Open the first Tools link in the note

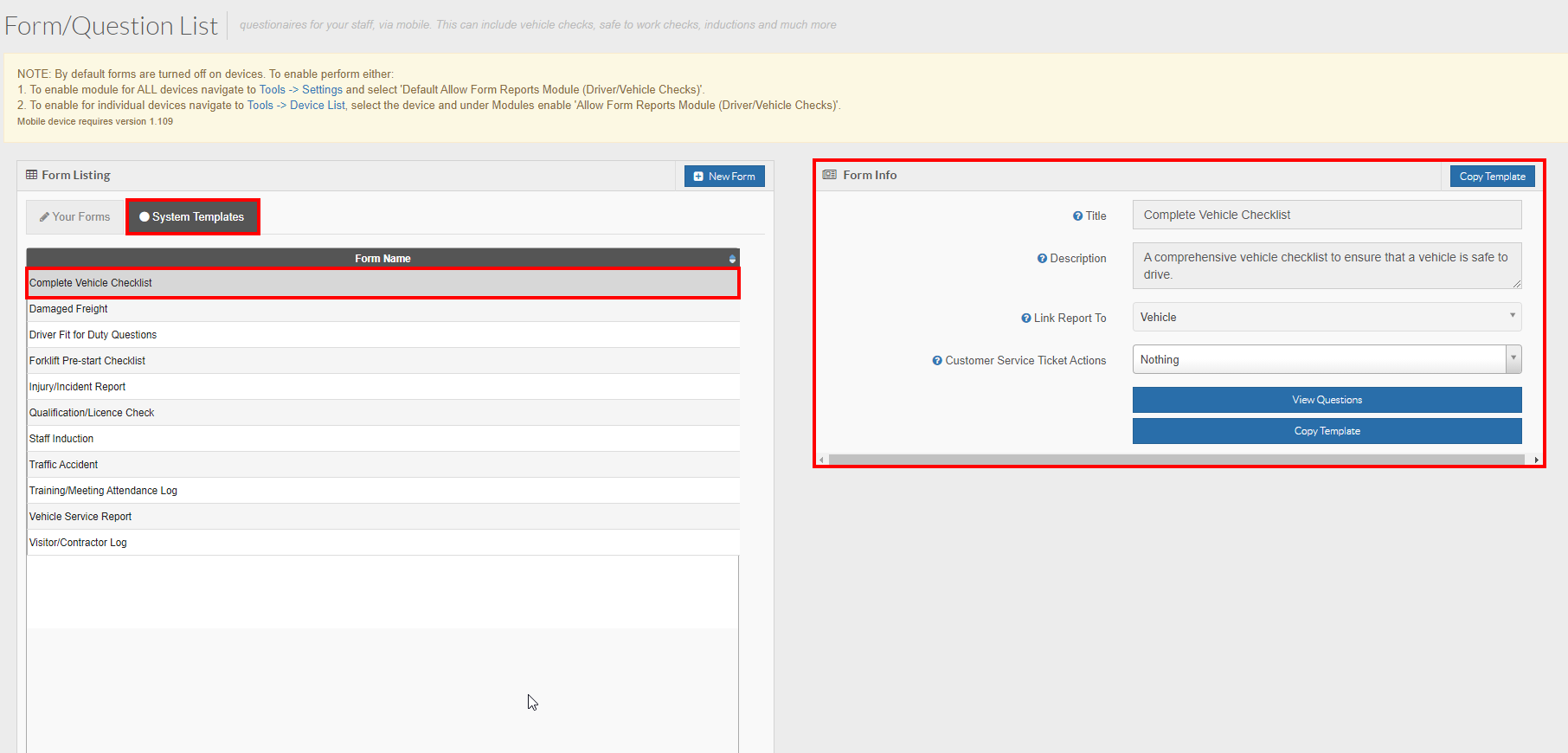[x=272, y=90]
